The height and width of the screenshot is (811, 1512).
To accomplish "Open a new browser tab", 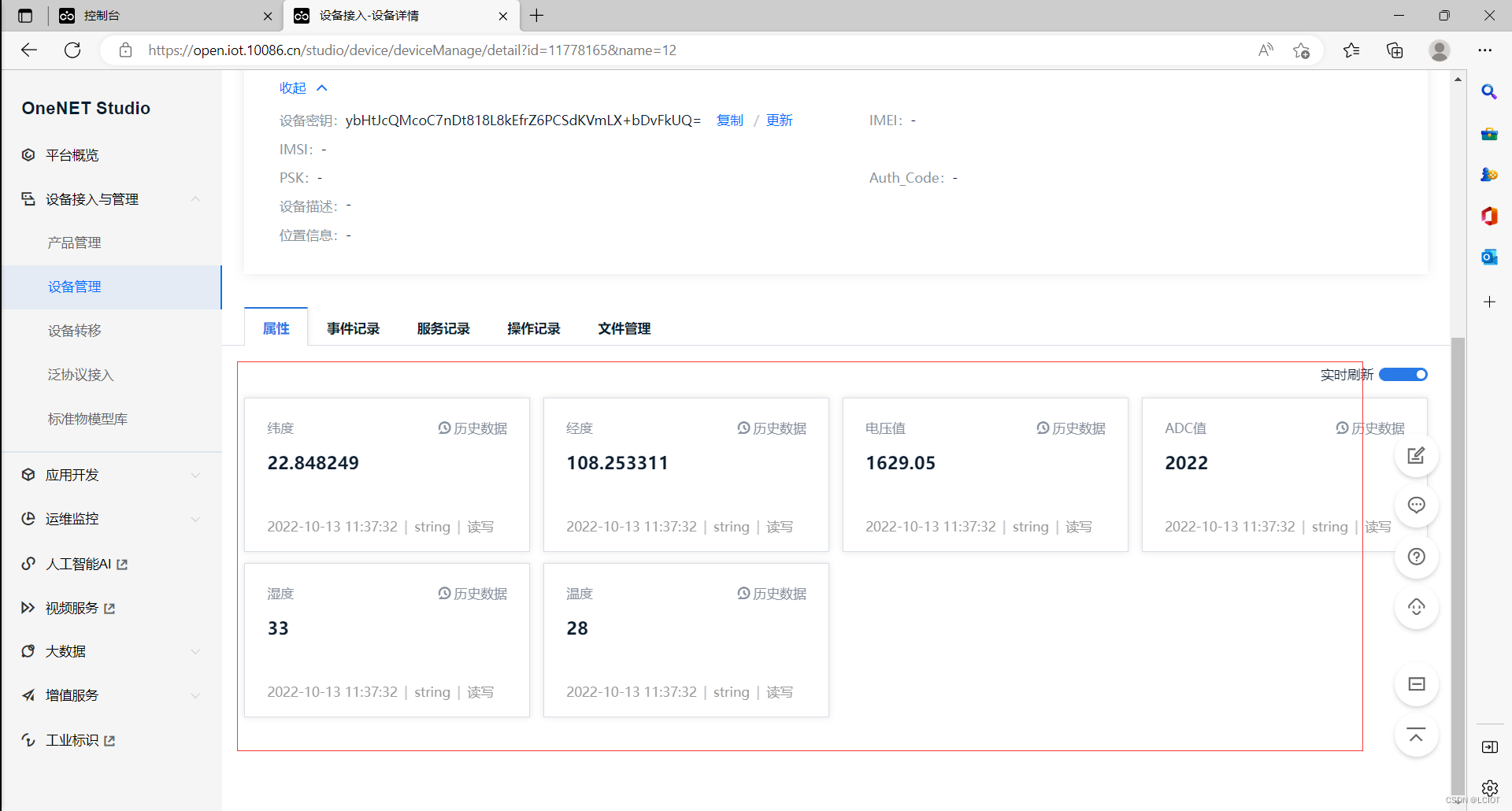I will [x=537, y=16].
